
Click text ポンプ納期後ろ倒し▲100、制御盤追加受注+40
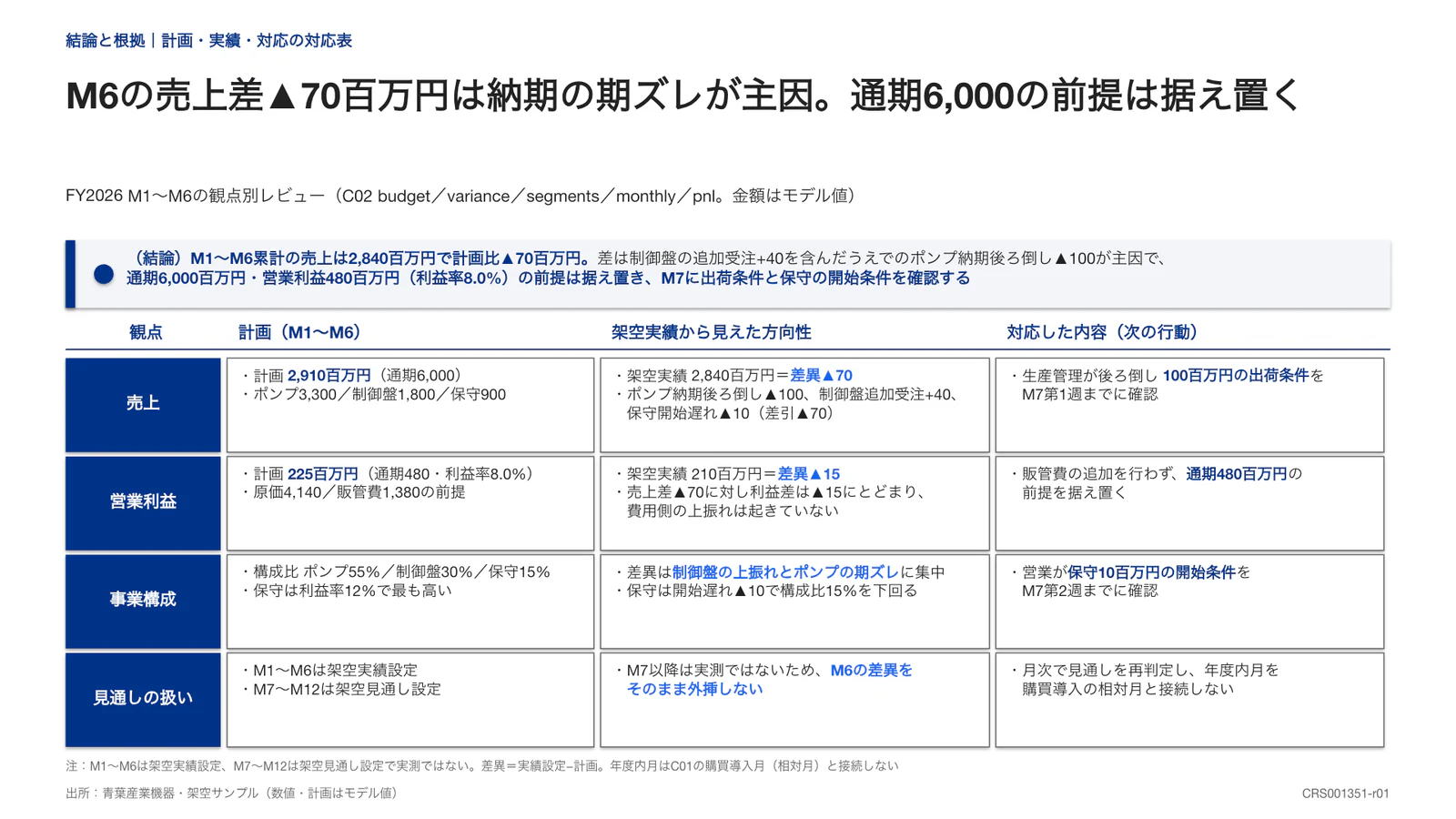pos(792,395)
